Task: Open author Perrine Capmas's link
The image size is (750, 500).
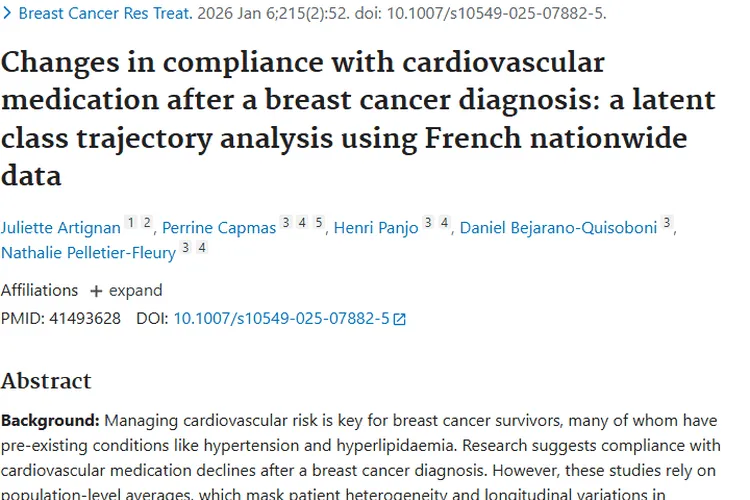Action: point(219,228)
